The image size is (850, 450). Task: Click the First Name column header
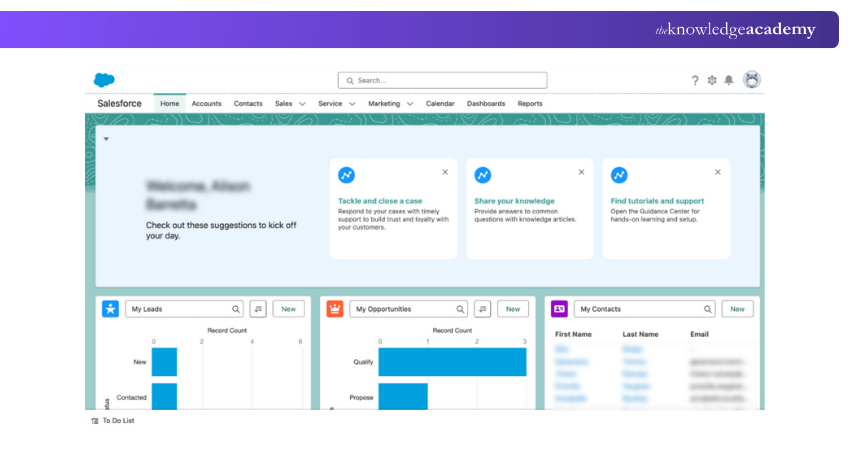pyautogui.click(x=573, y=335)
